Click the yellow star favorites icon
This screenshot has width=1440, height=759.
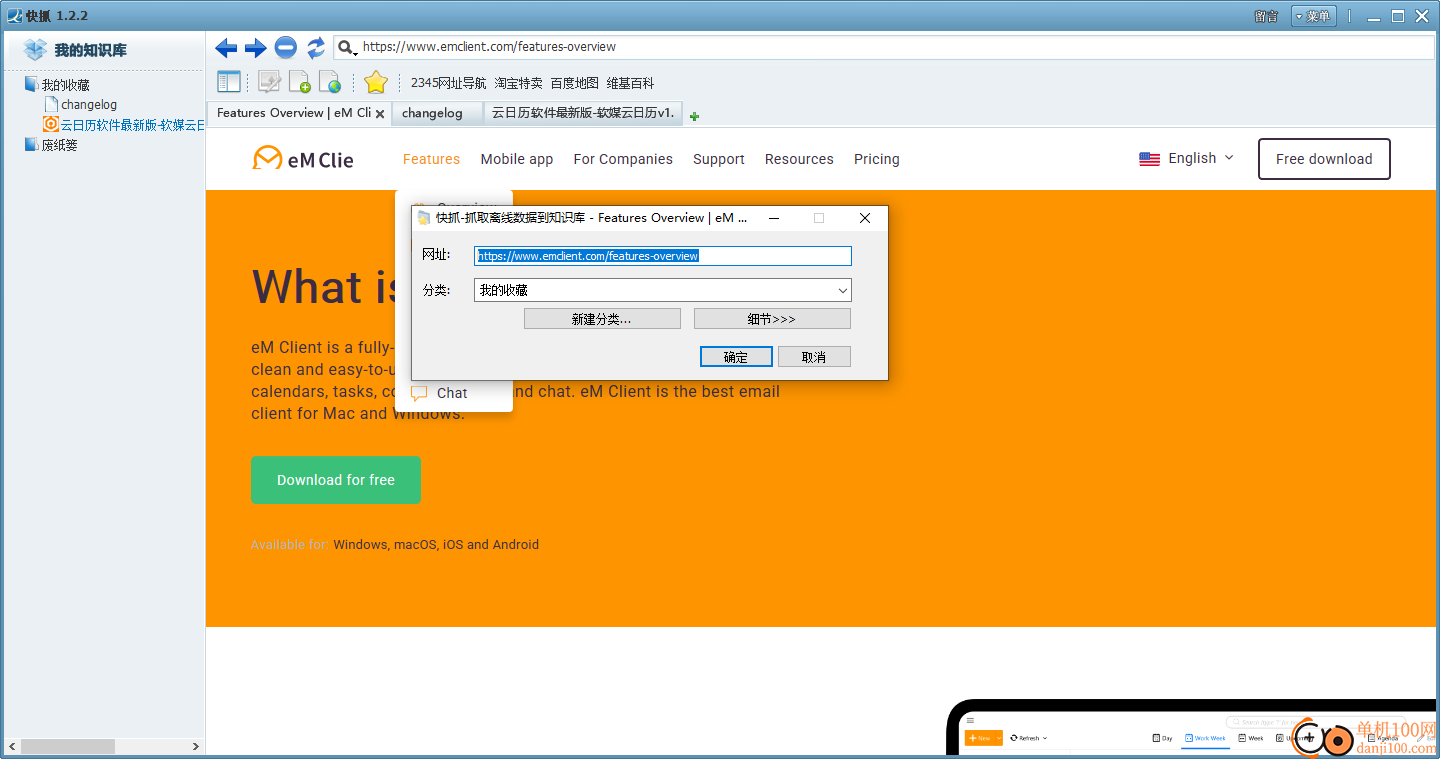coord(375,82)
